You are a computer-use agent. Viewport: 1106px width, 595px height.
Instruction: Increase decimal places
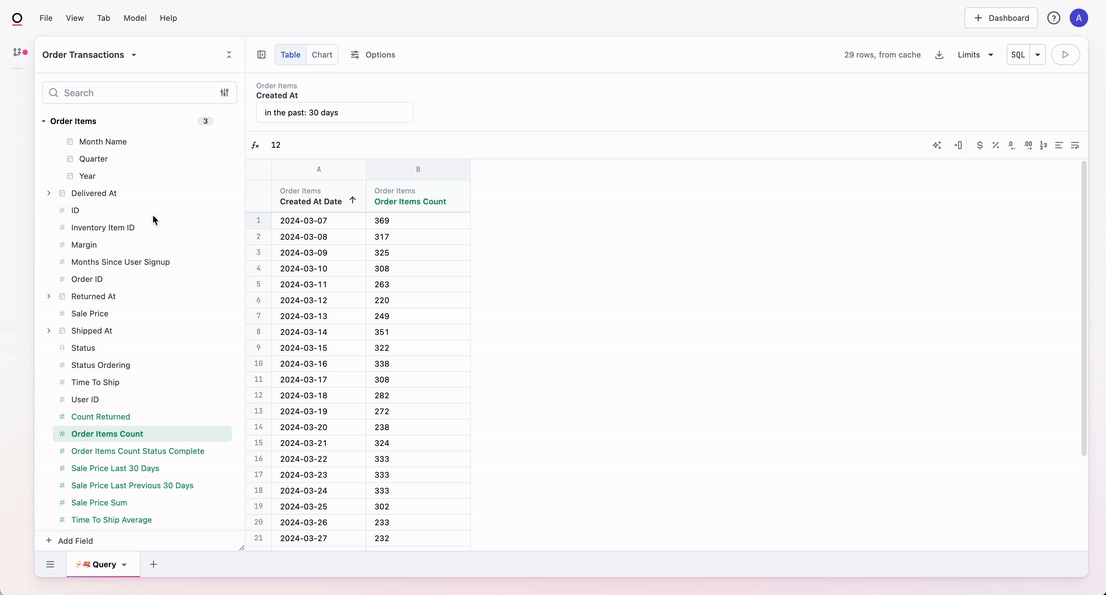(1028, 145)
